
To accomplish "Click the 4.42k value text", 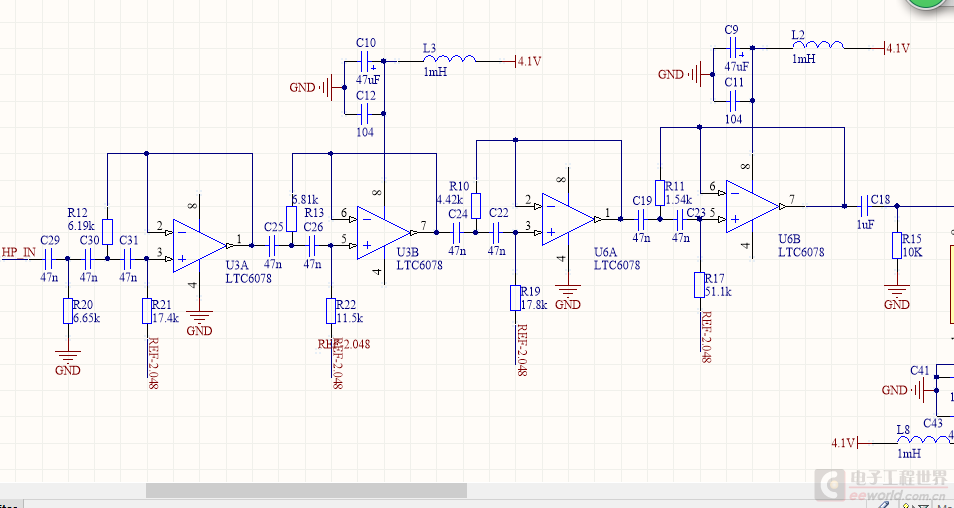I will pyautogui.click(x=450, y=199).
